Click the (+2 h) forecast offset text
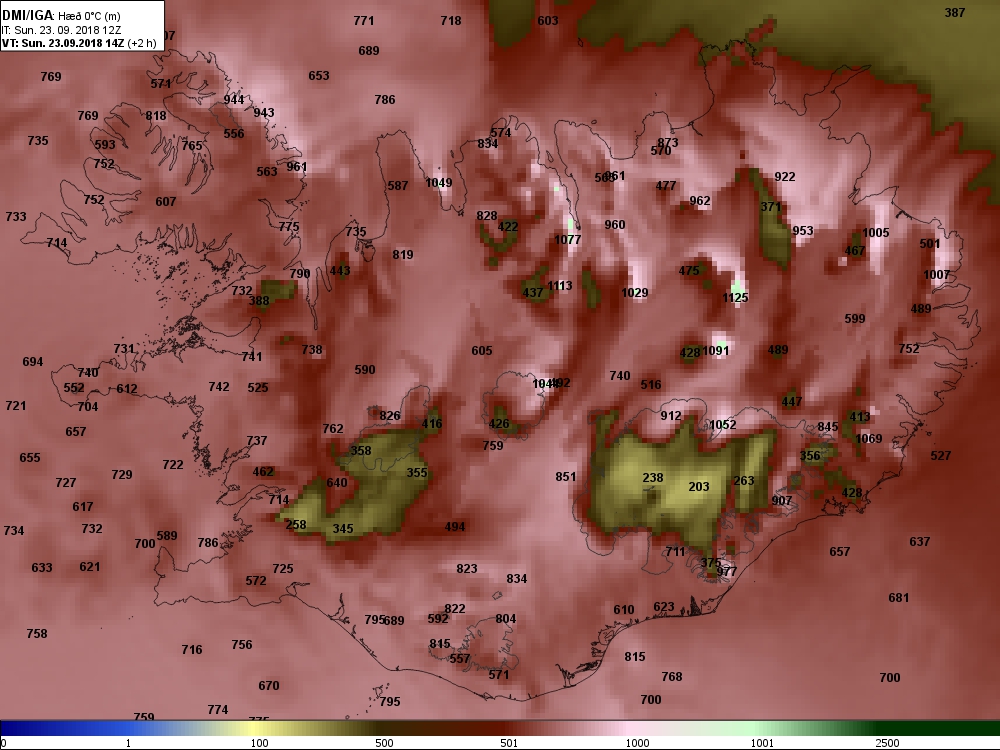 point(142,43)
